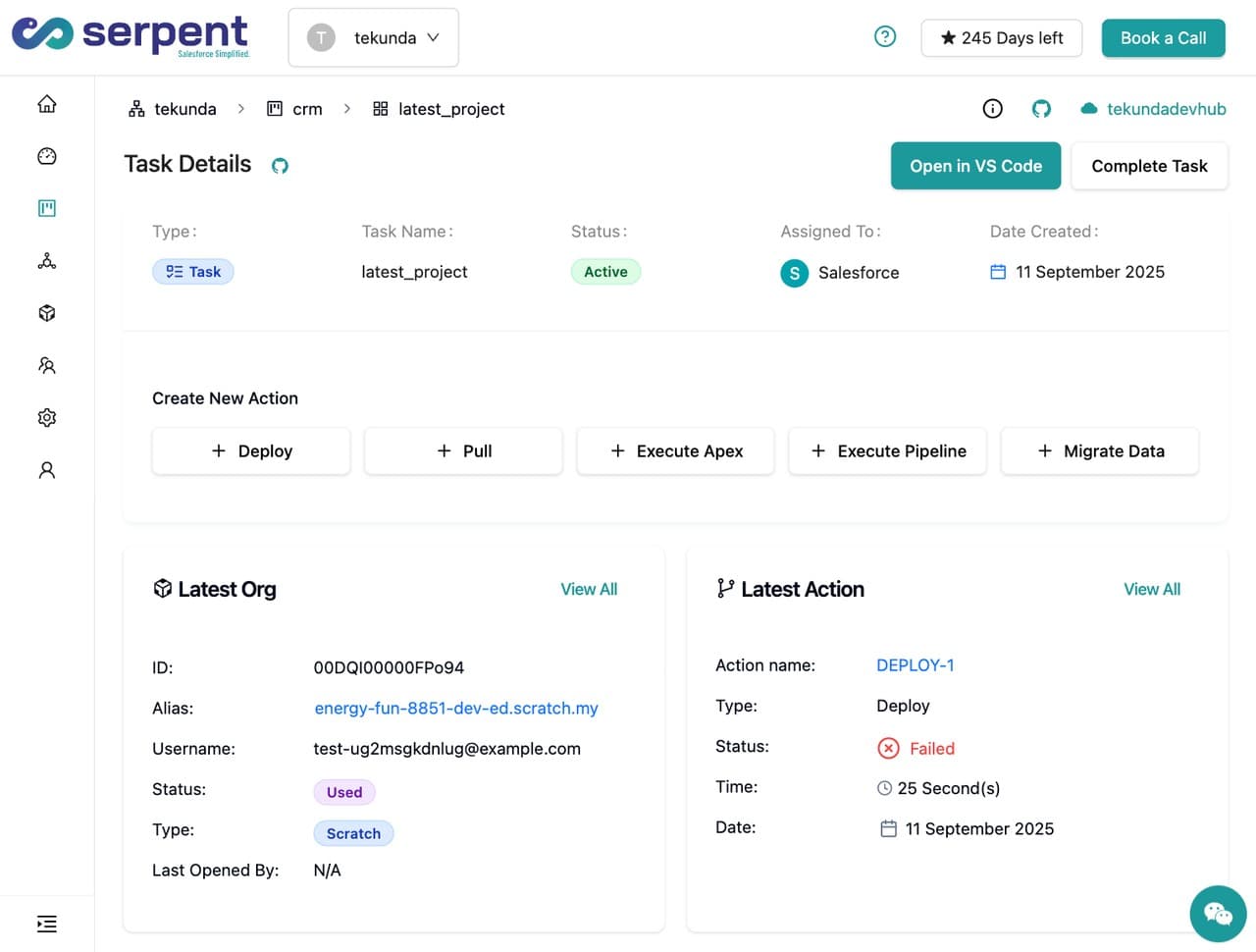Click the Used status badge
This screenshot has height=952, width=1256.
[x=344, y=792]
